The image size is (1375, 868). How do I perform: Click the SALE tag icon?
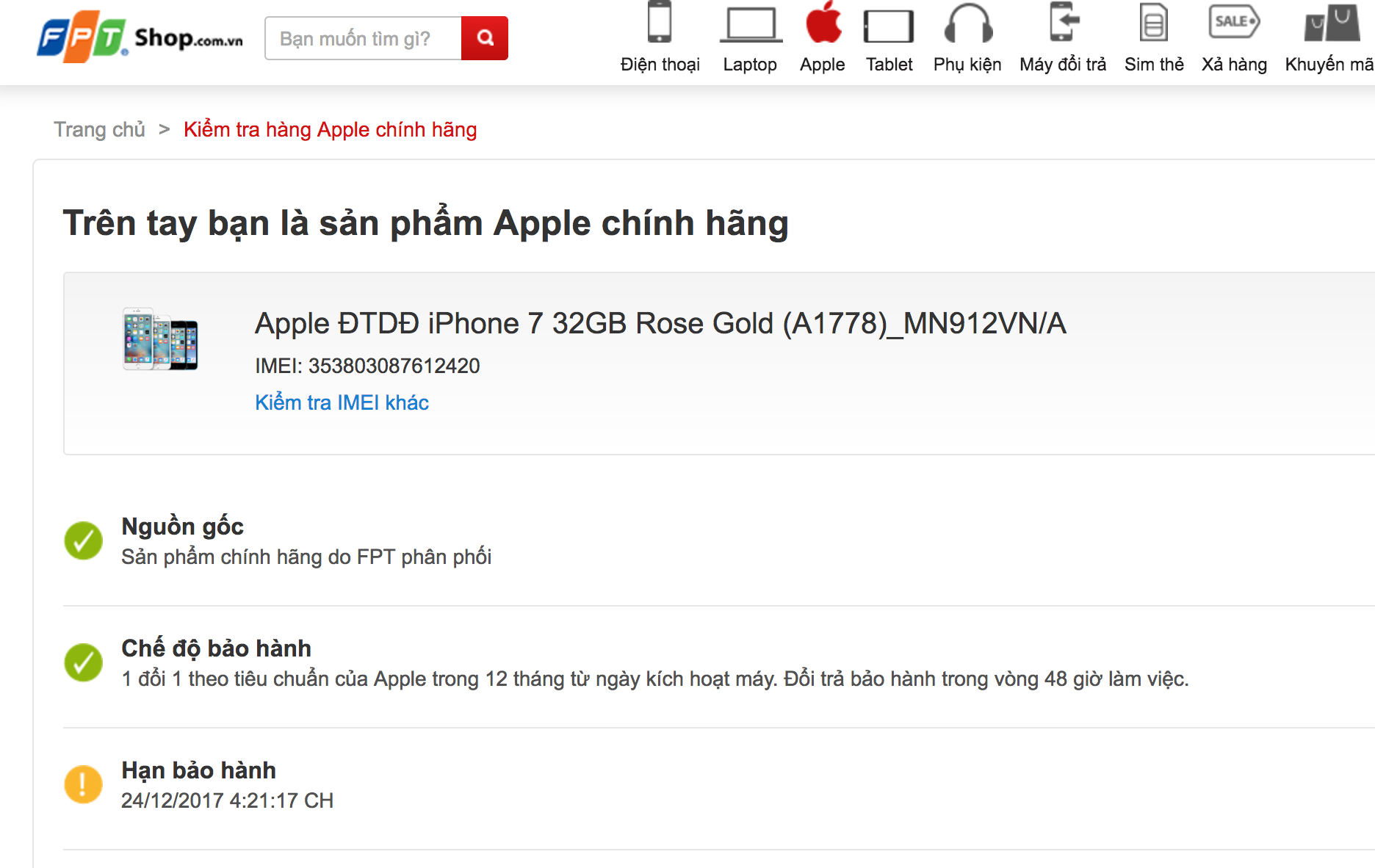1234,21
